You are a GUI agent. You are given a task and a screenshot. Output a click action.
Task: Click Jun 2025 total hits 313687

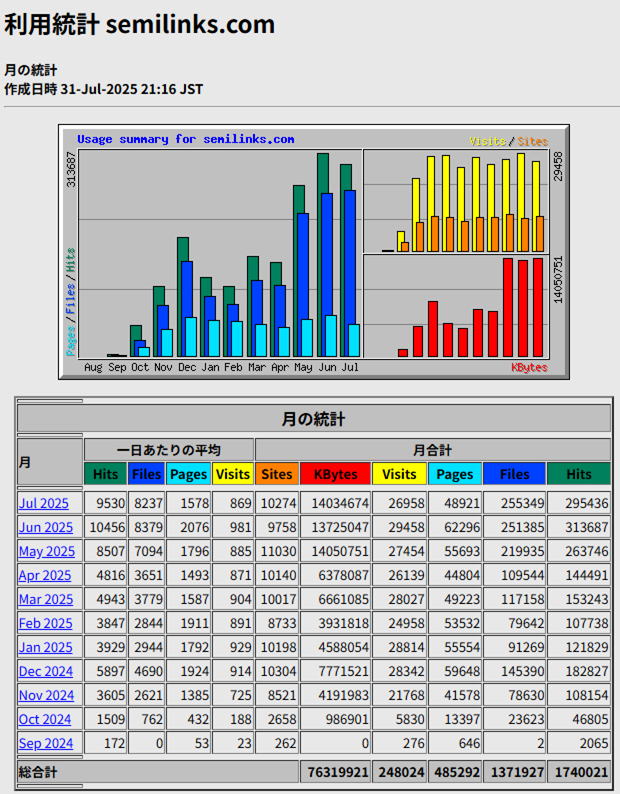[x=578, y=527]
